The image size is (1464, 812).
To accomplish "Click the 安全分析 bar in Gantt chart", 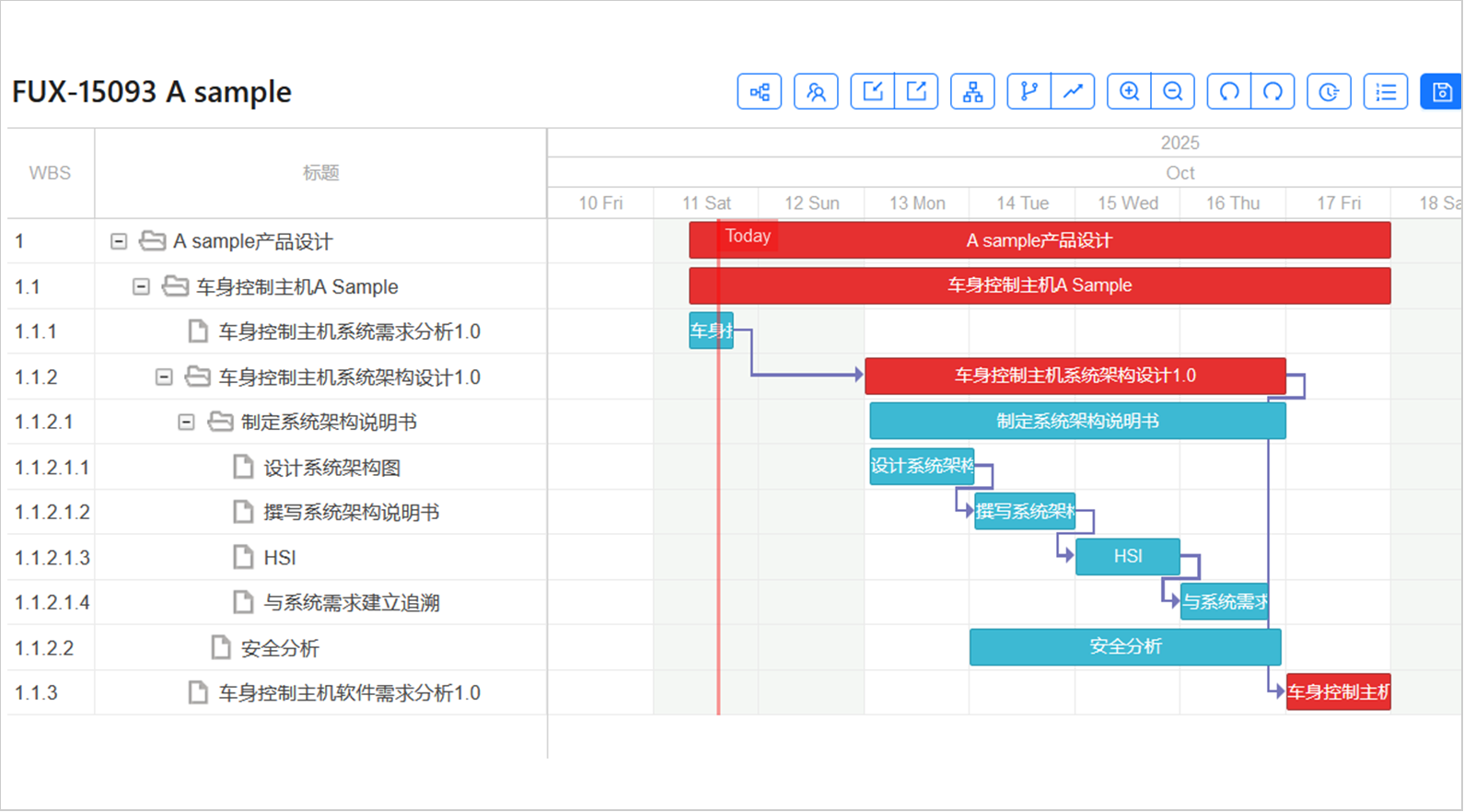I will coord(1125,647).
